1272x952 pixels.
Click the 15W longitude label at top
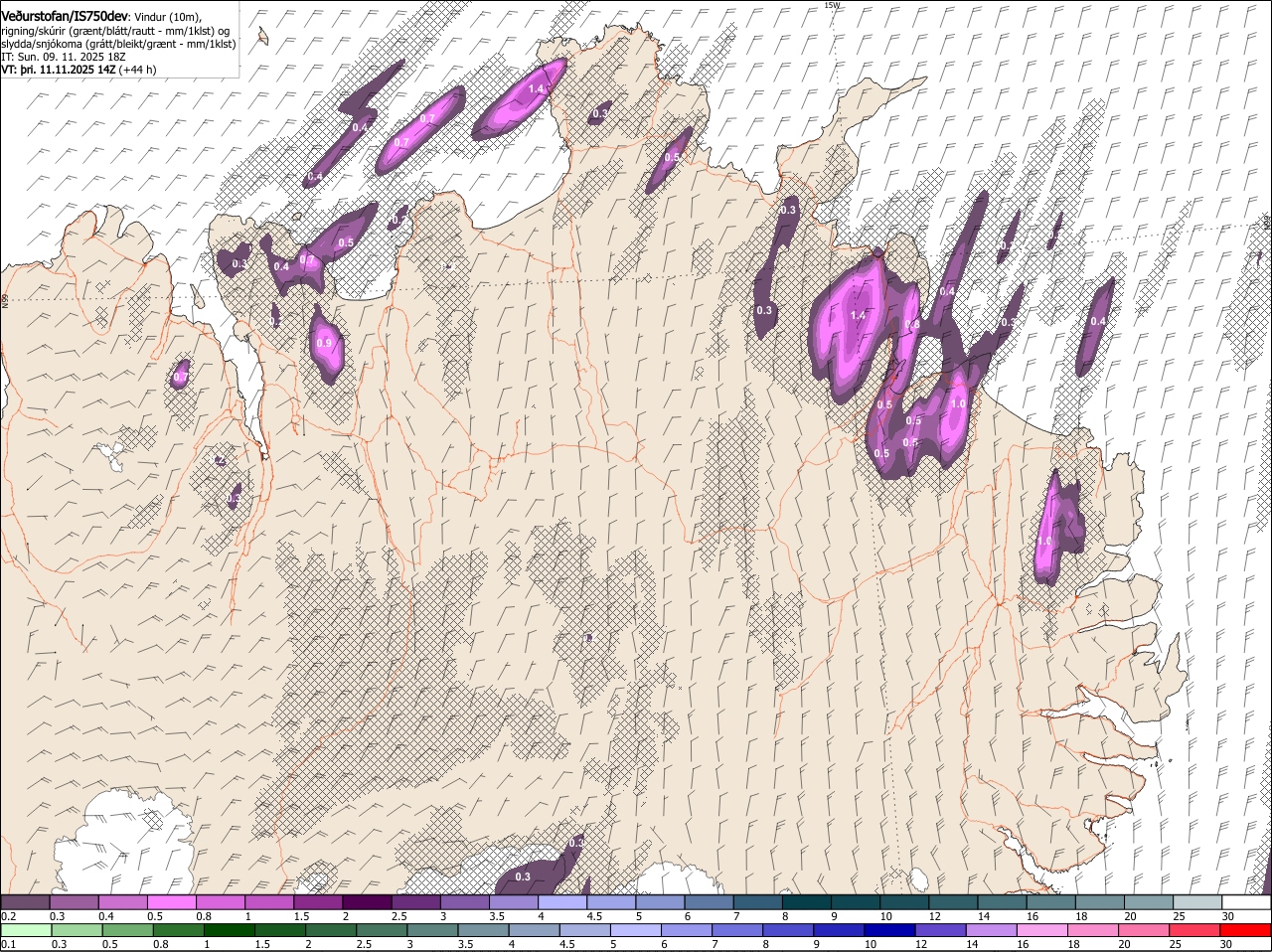tap(832, 5)
